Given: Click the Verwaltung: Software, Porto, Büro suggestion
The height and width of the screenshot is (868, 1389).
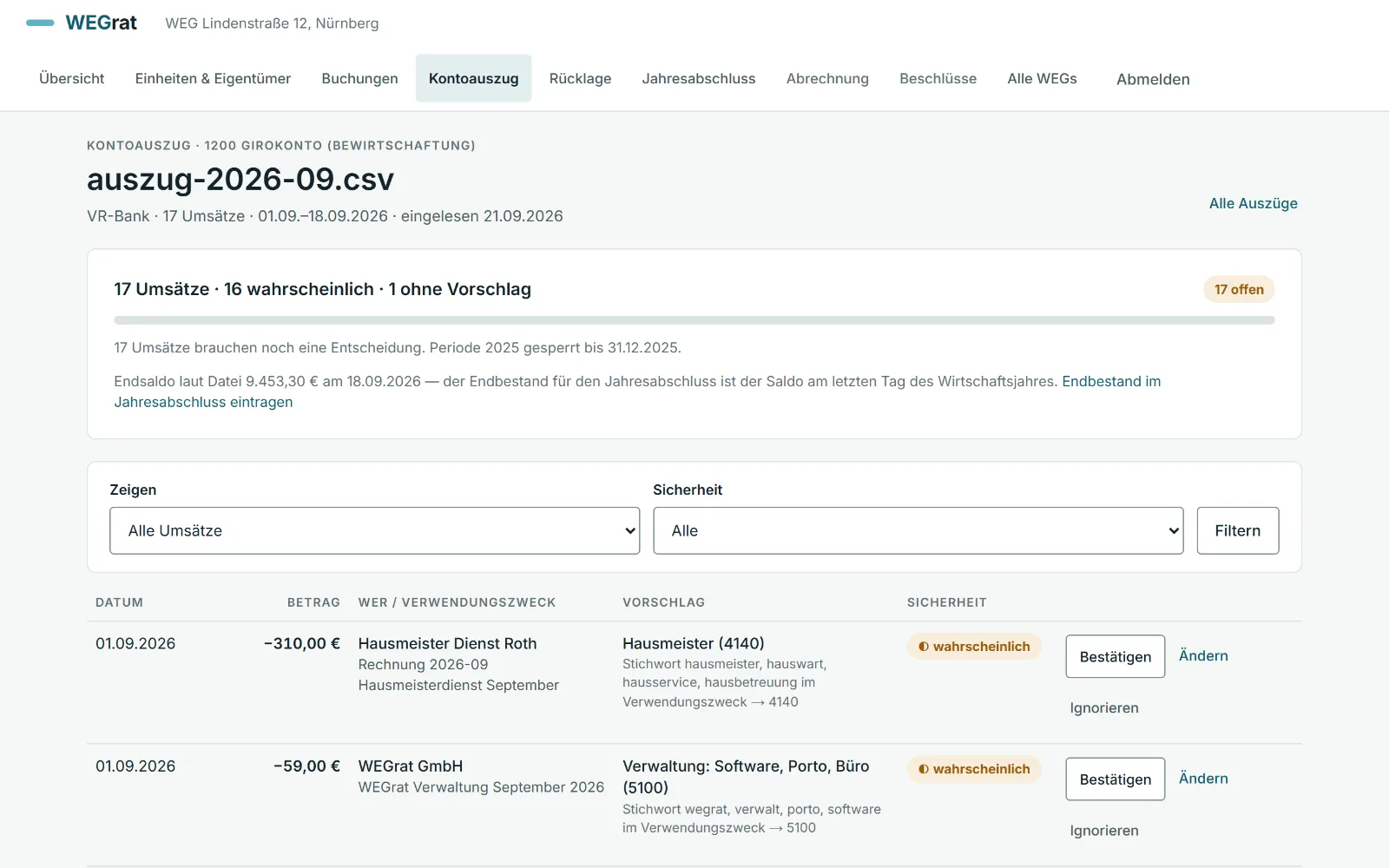Looking at the screenshot, I should tap(746, 777).
